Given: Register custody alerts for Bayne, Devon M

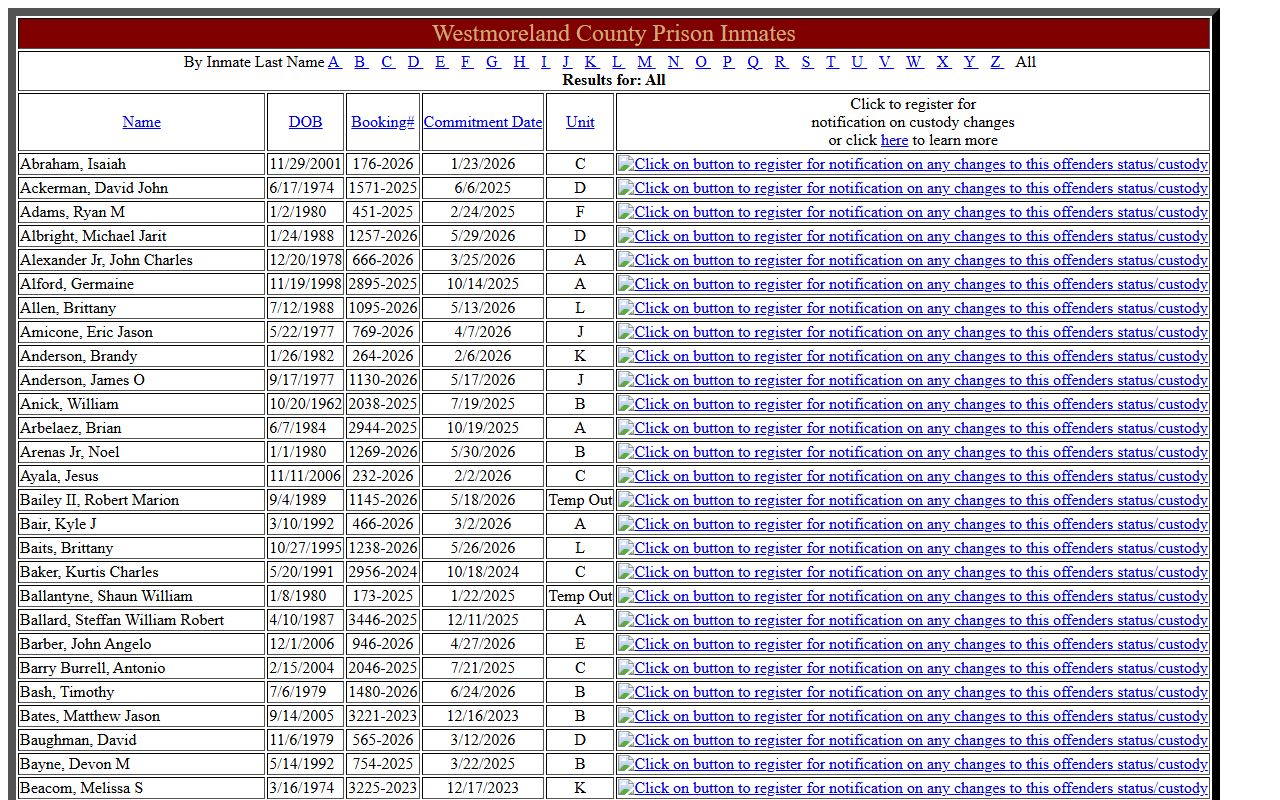Looking at the screenshot, I should coord(912,764).
